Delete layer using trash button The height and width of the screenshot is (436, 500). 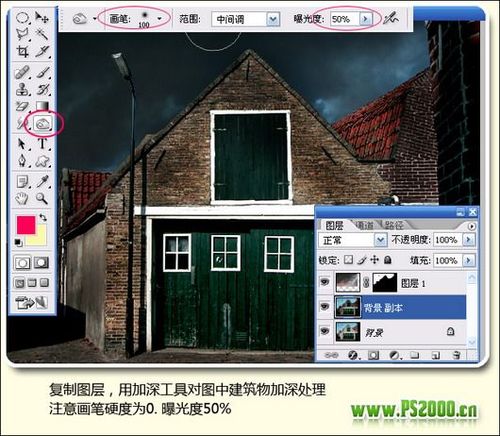457,355
